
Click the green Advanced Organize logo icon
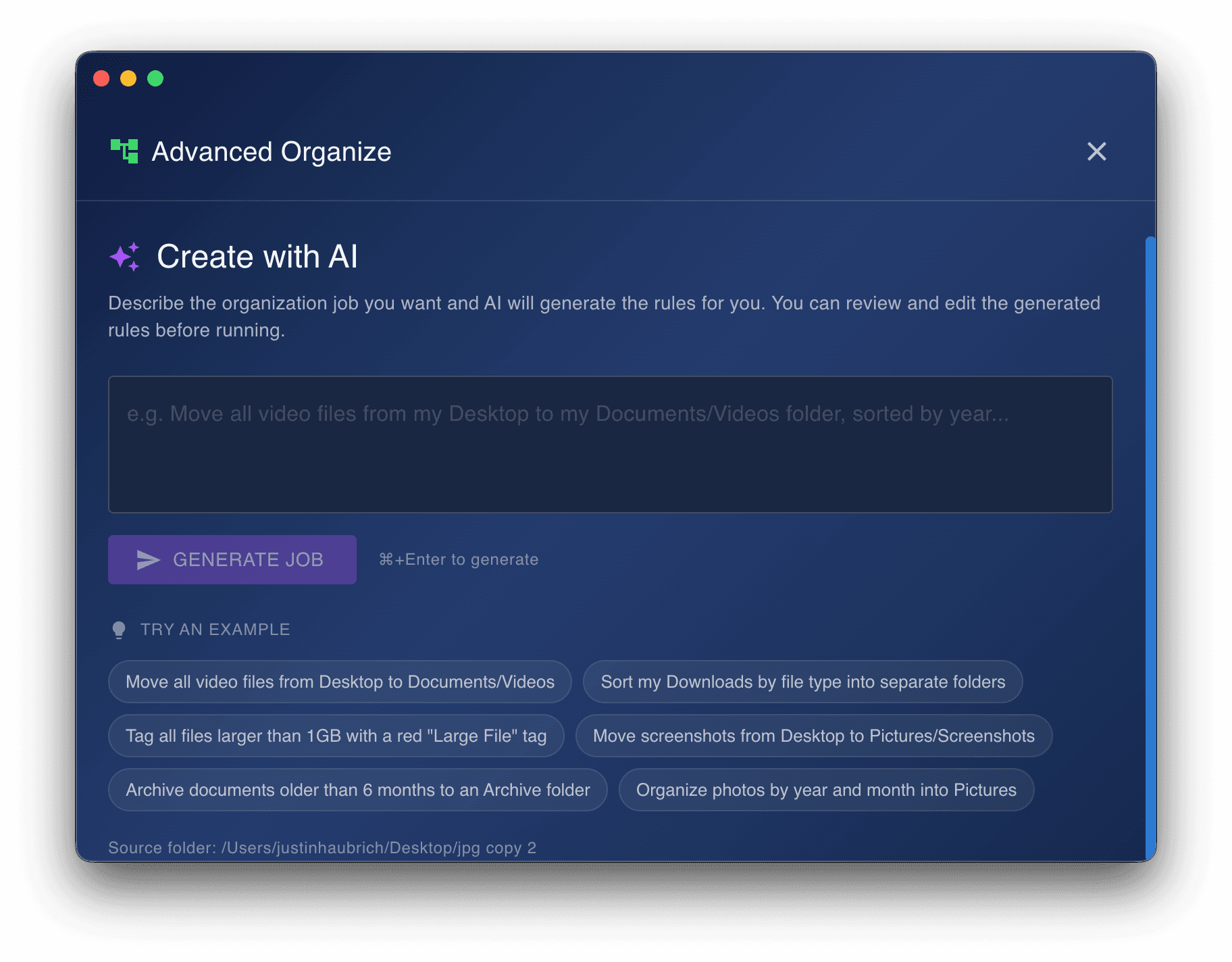(124, 151)
